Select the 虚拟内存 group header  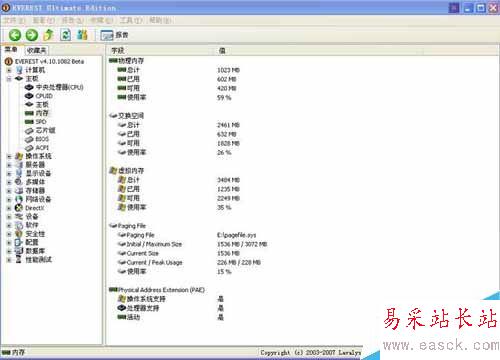pyautogui.click(x=131, y=171)
